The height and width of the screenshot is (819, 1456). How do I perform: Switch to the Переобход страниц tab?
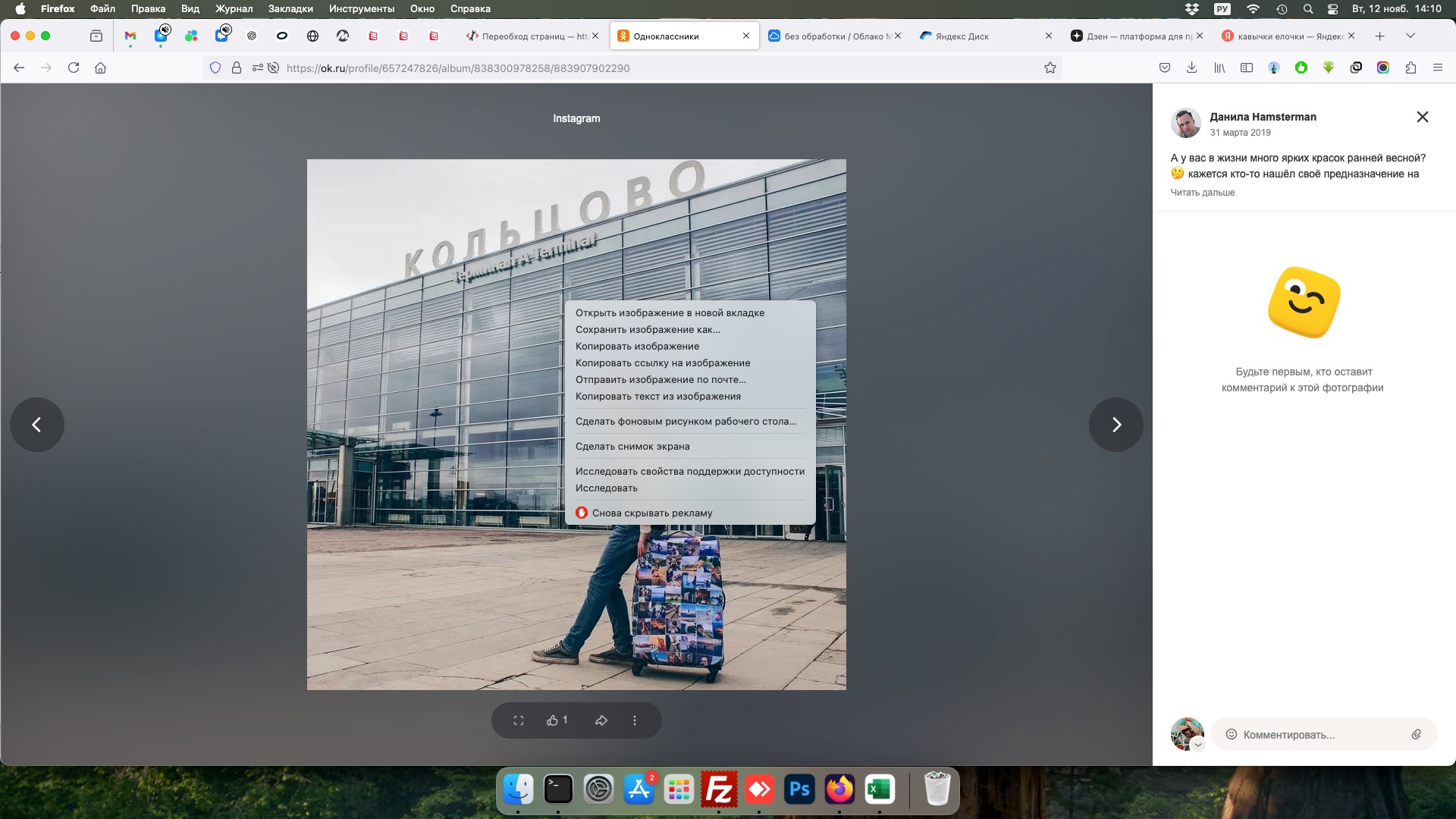tap(533, 36)
